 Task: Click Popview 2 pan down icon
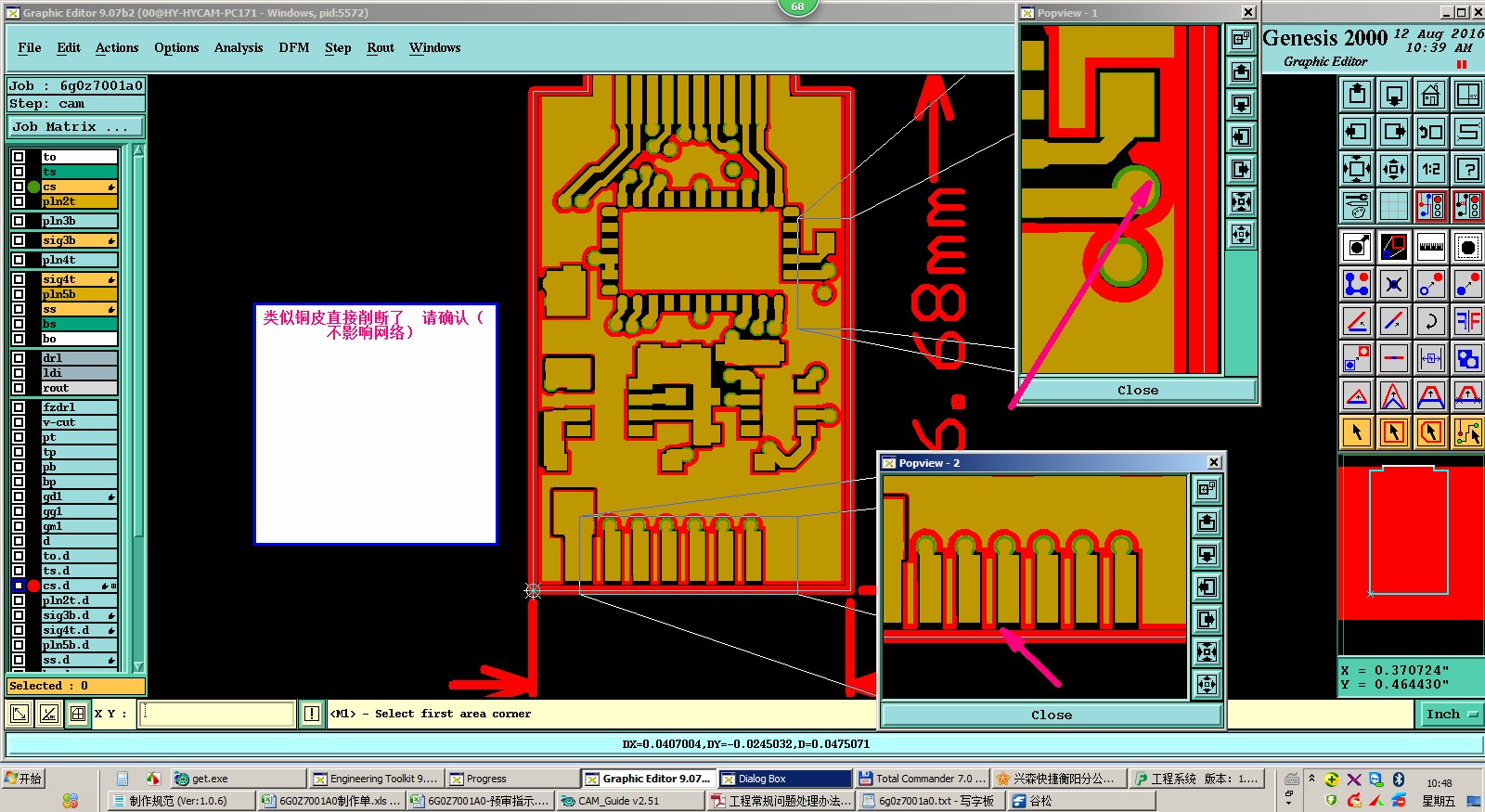pos(1207,554)
